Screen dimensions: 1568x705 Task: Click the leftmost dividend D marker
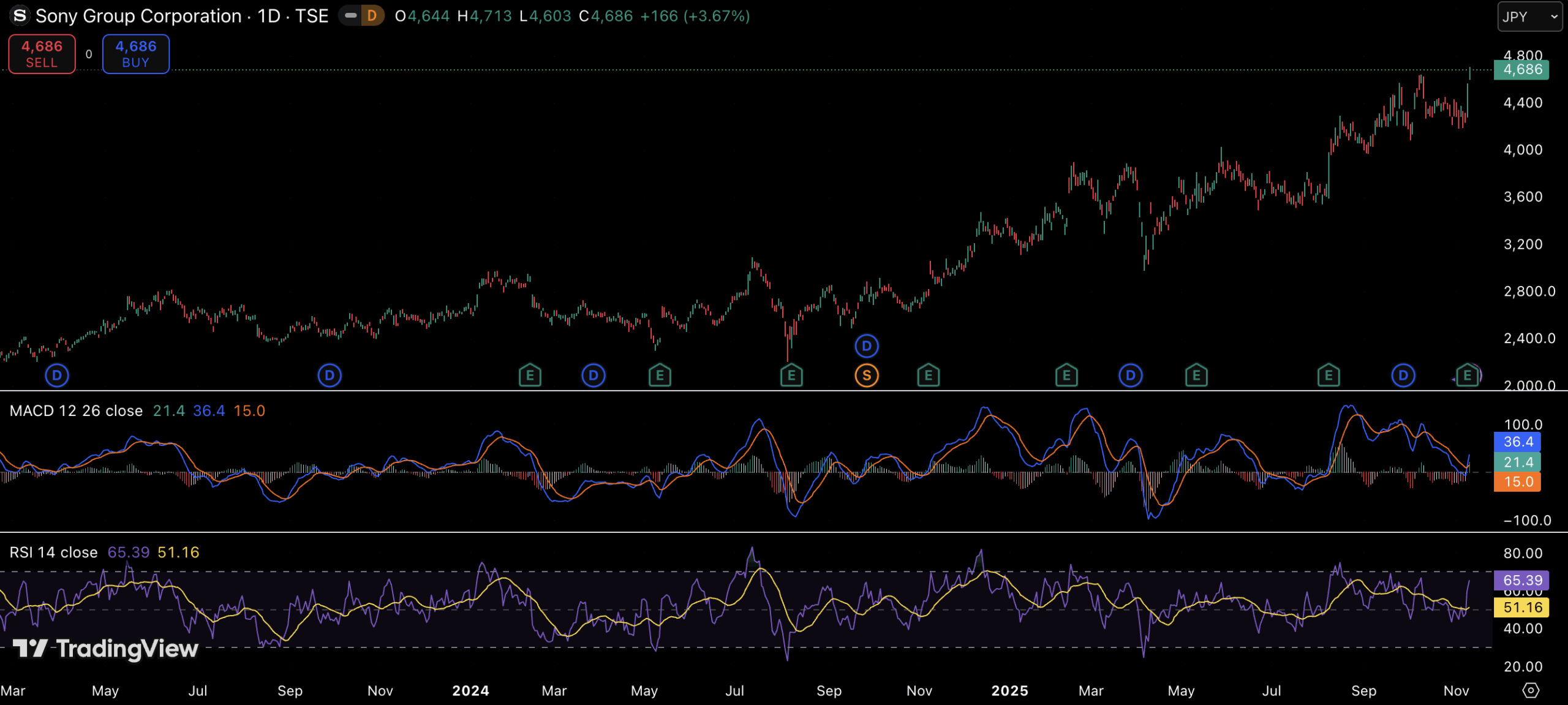[x=57, y=375]
